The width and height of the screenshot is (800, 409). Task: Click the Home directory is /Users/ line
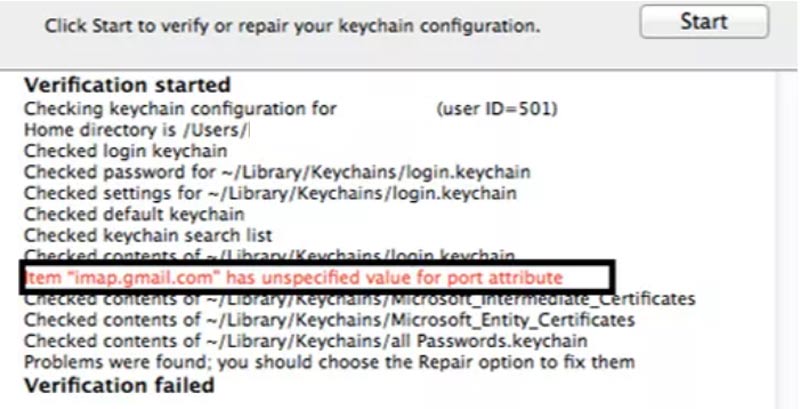[137, 130]
